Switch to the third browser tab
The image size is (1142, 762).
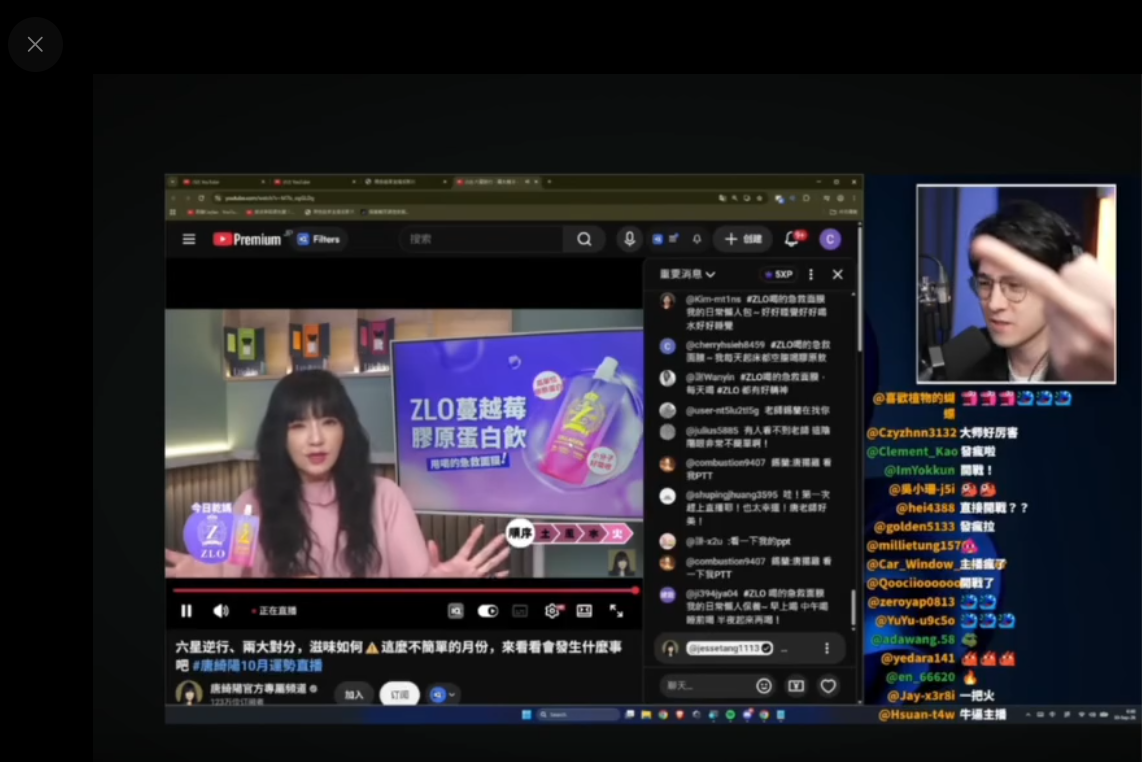tap(405, 181)
